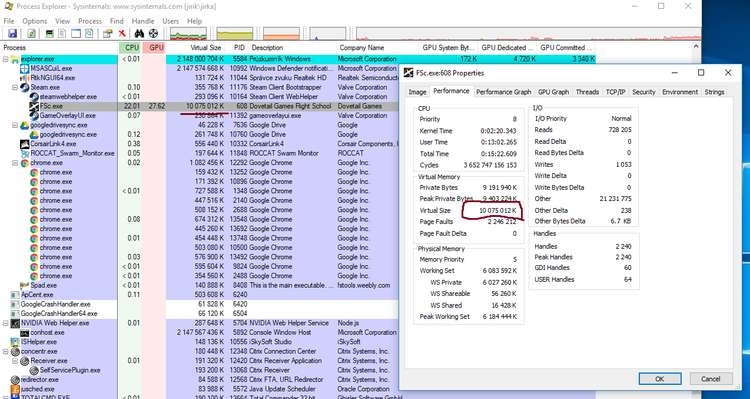Click the orange physical memory mini graph
Screen dimensions: 750x399
pyautogui.click(x=281, y=33)
